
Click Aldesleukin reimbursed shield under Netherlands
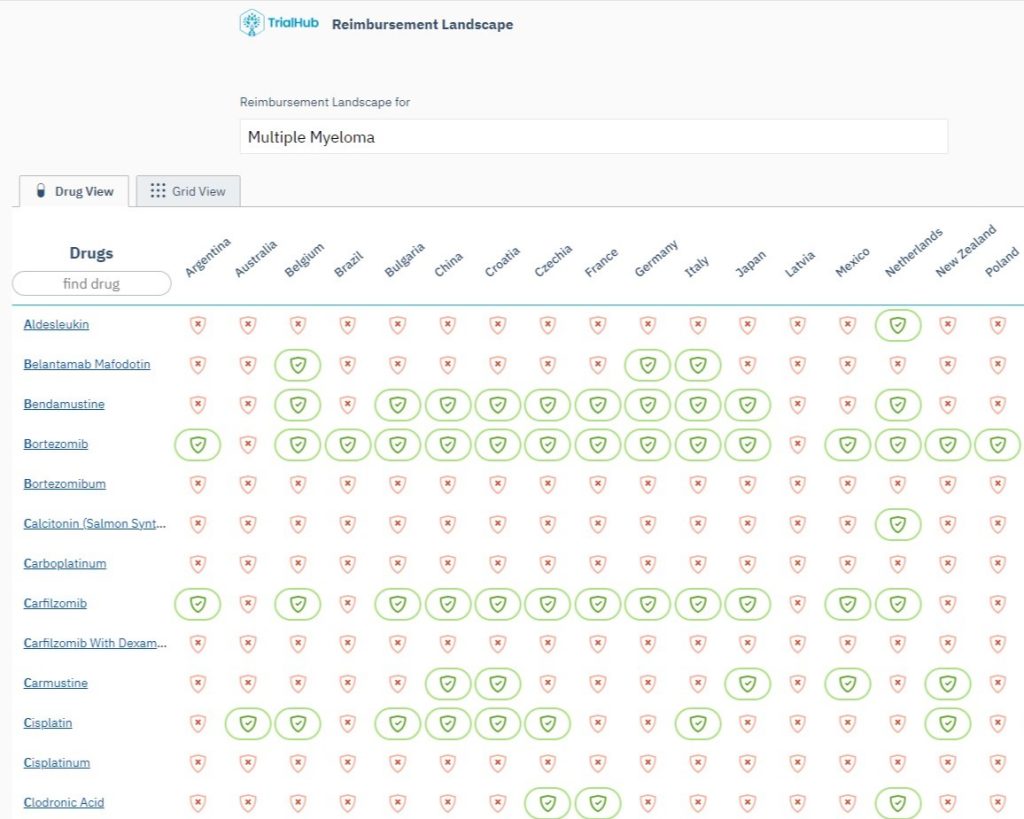[898, 325]
